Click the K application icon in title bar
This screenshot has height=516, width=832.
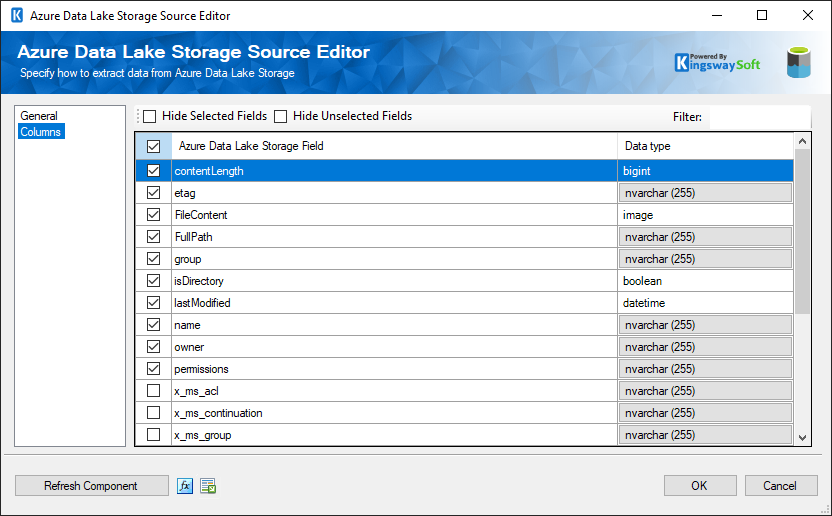tap(17, 15)
